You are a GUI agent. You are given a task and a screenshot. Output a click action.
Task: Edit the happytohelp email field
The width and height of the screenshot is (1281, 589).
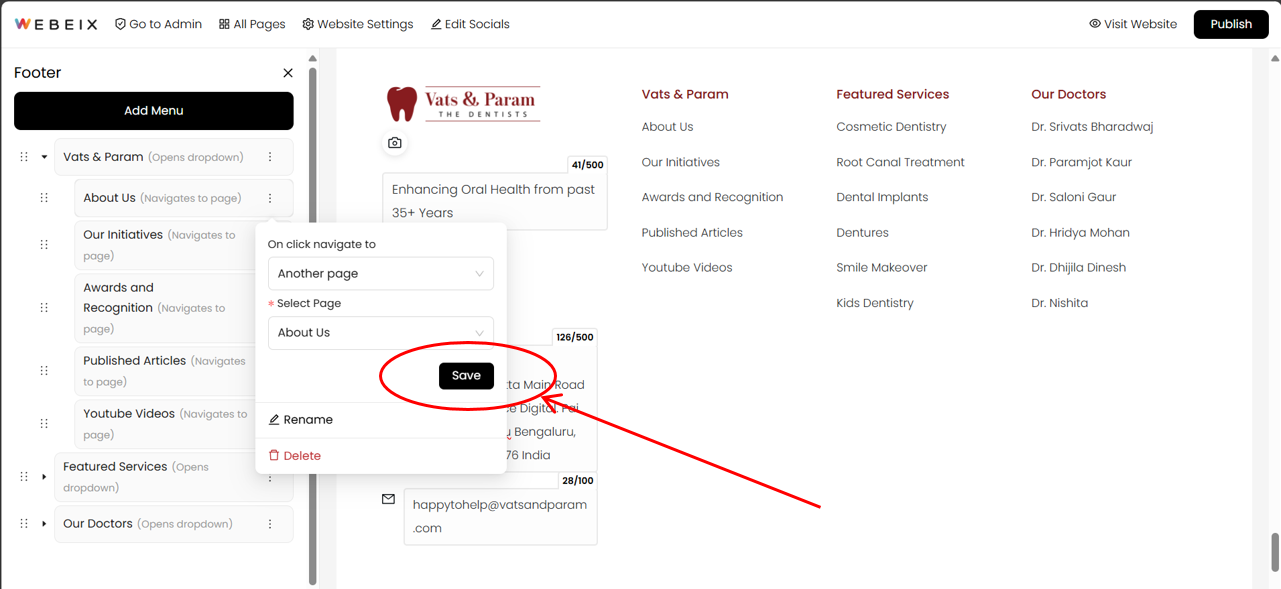[500, 516]
